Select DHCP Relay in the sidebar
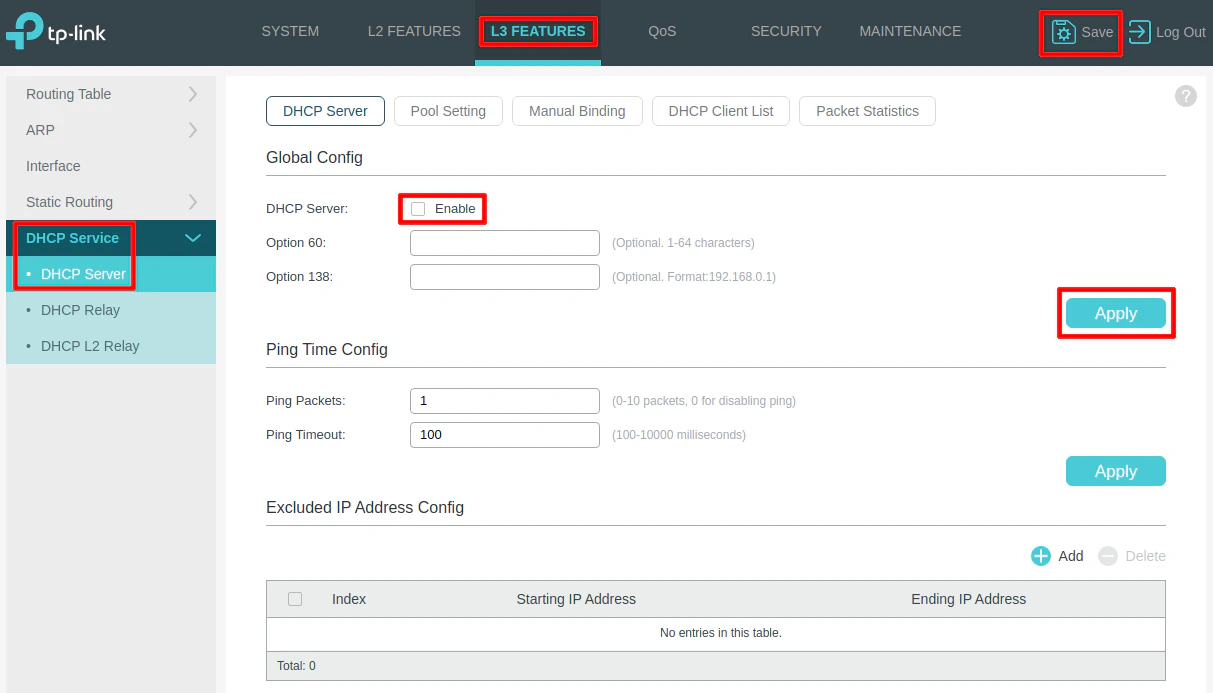Screen dimensions: 1213x693 pyautogui.click(x=80, y=310)
